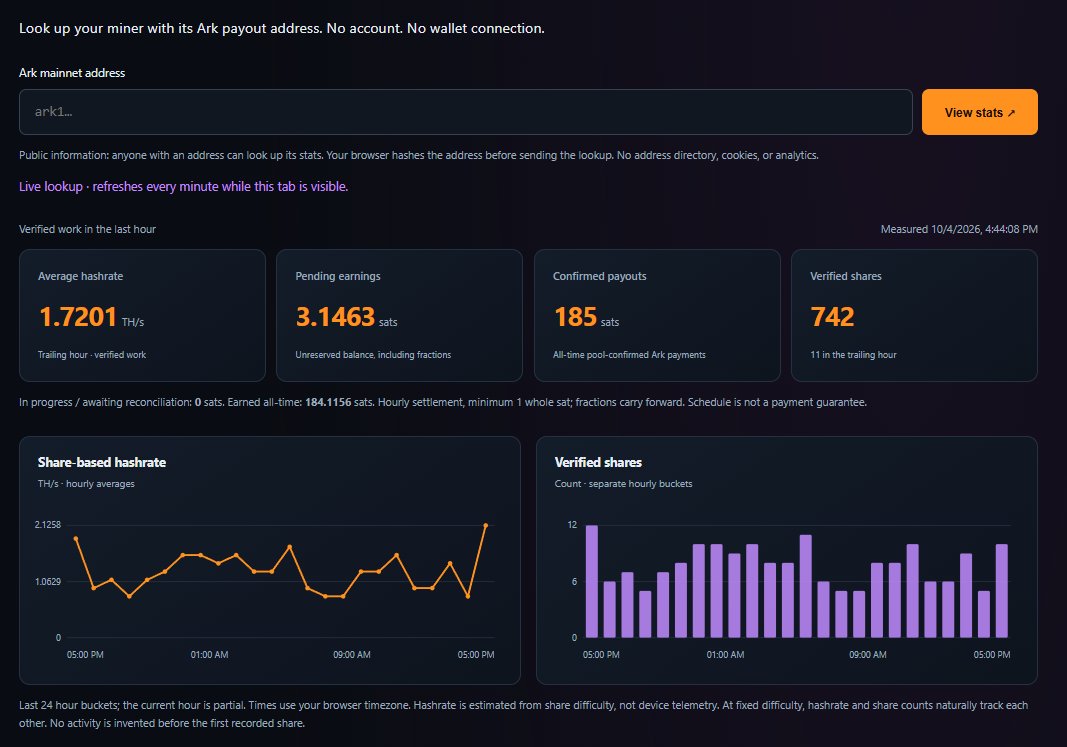Click the Confirmed payouts card title
Screen dimensions: 1067x747
click(600, 276)
